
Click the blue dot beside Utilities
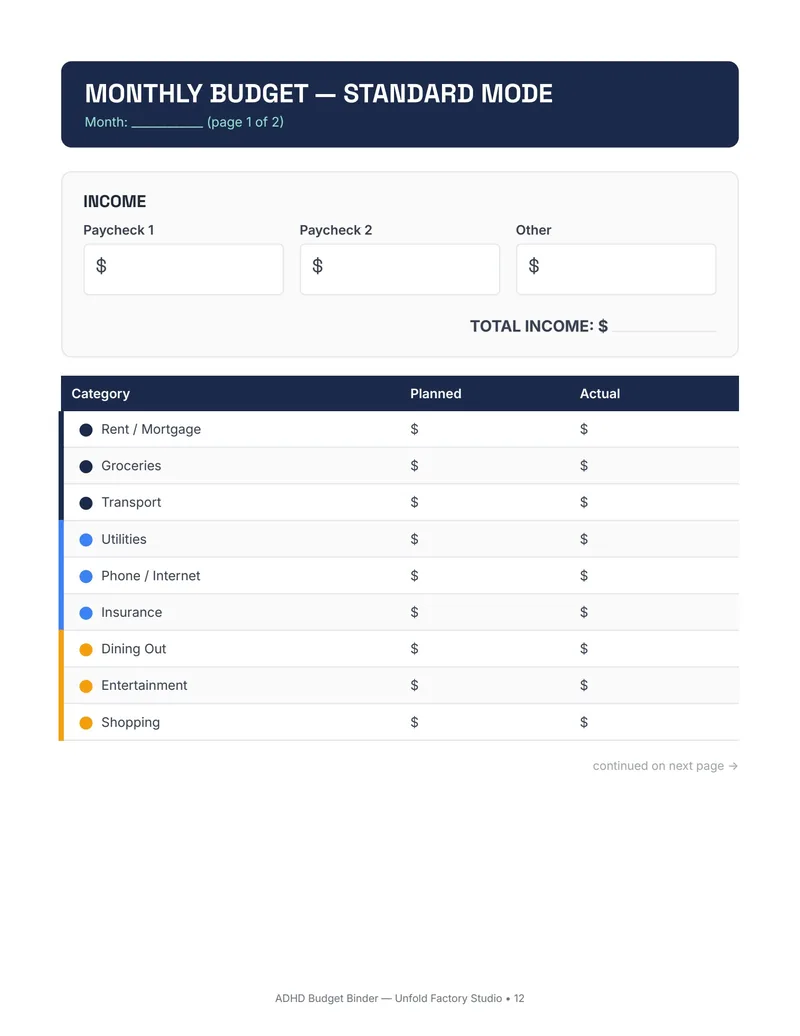(x=86, y=540)
